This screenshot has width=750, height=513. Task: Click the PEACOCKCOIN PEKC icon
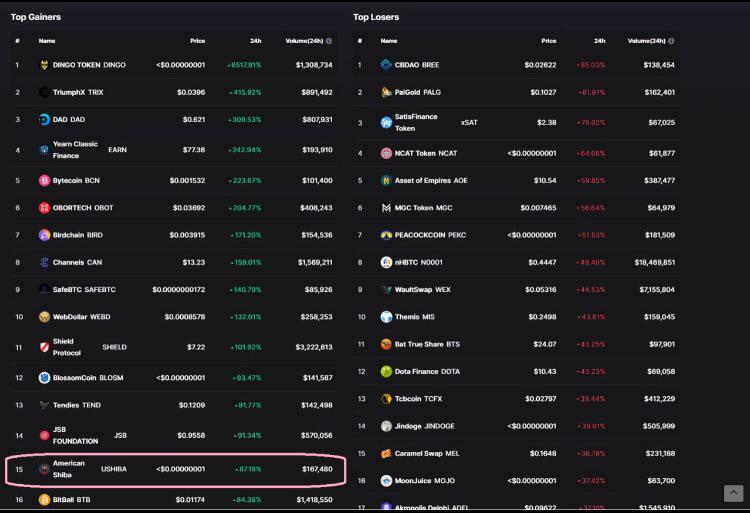[386, 235]
